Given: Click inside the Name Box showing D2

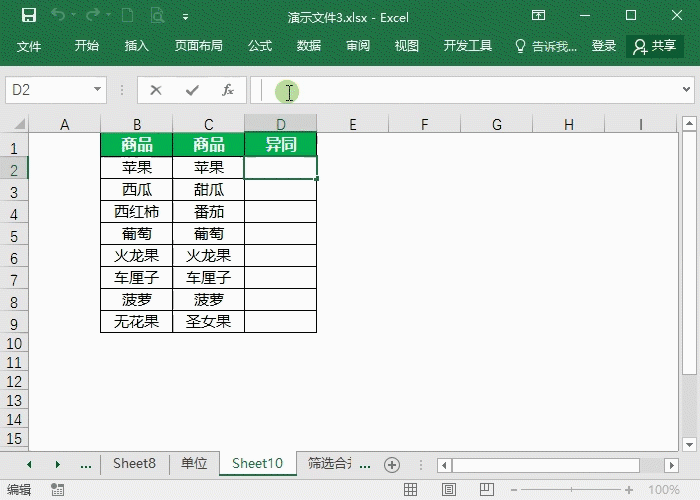Looking at the screenshot, I should 47,90.
